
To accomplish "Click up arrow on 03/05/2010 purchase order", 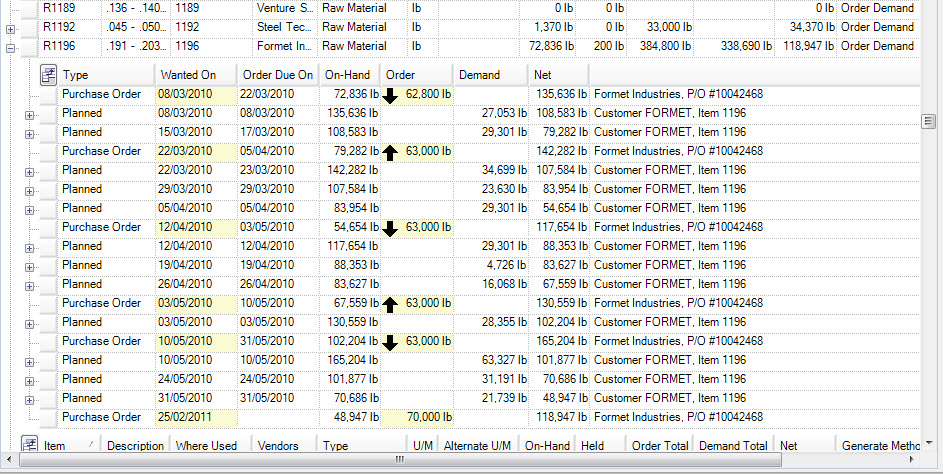I will [391, 304].
